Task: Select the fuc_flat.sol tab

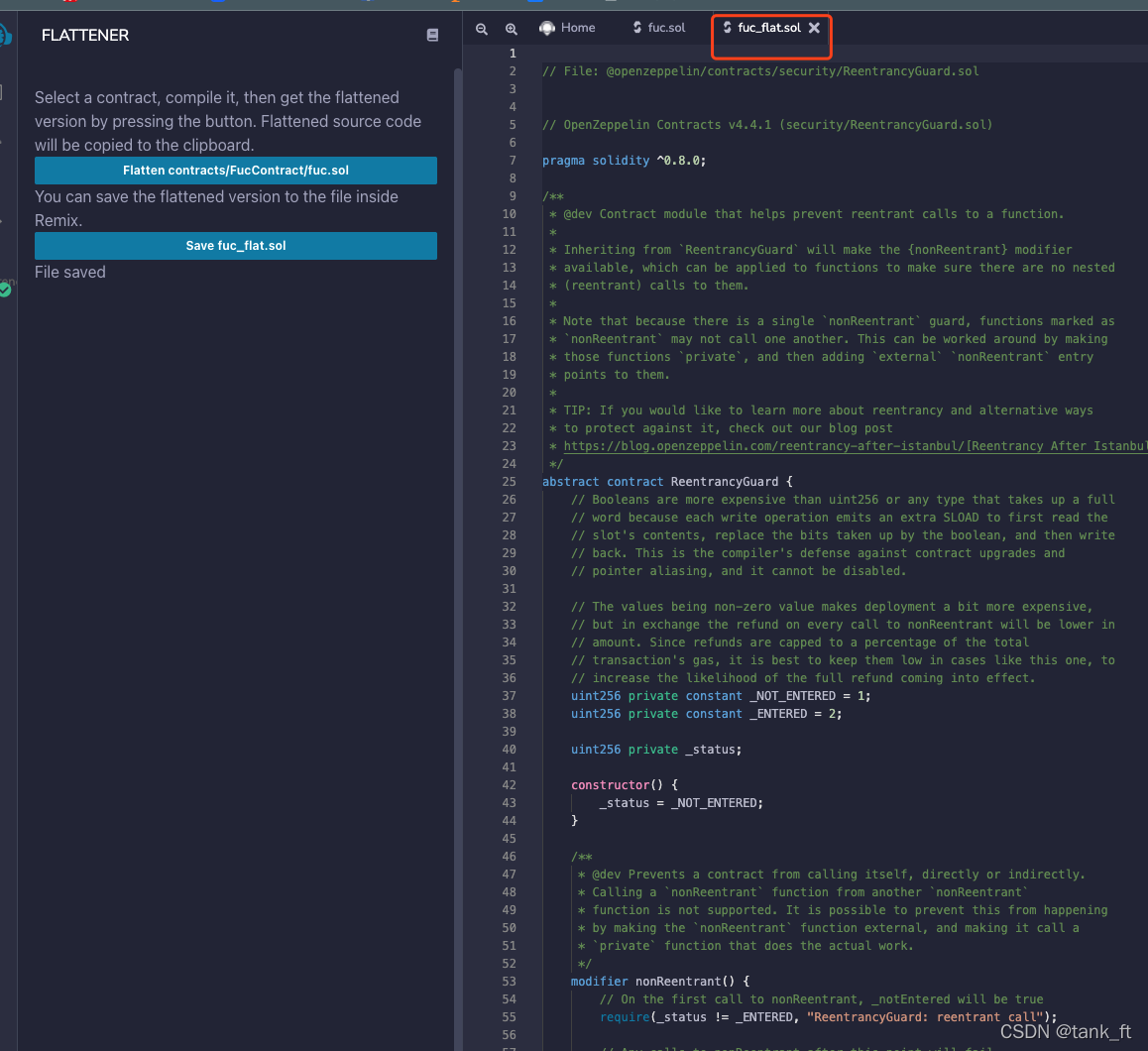Action: click(x=768, y=28)
